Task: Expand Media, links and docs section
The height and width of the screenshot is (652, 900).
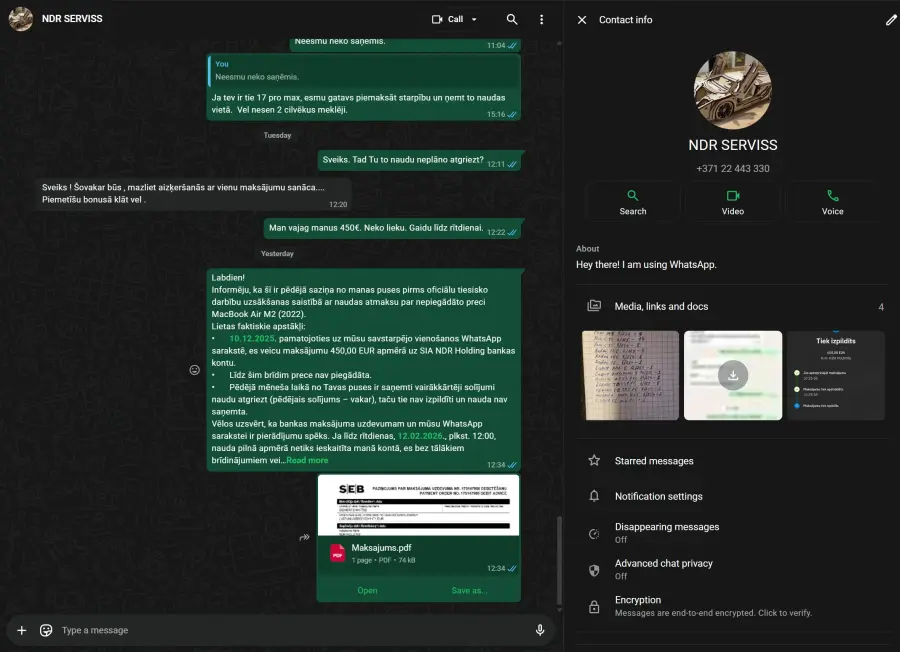Action: 731,306
